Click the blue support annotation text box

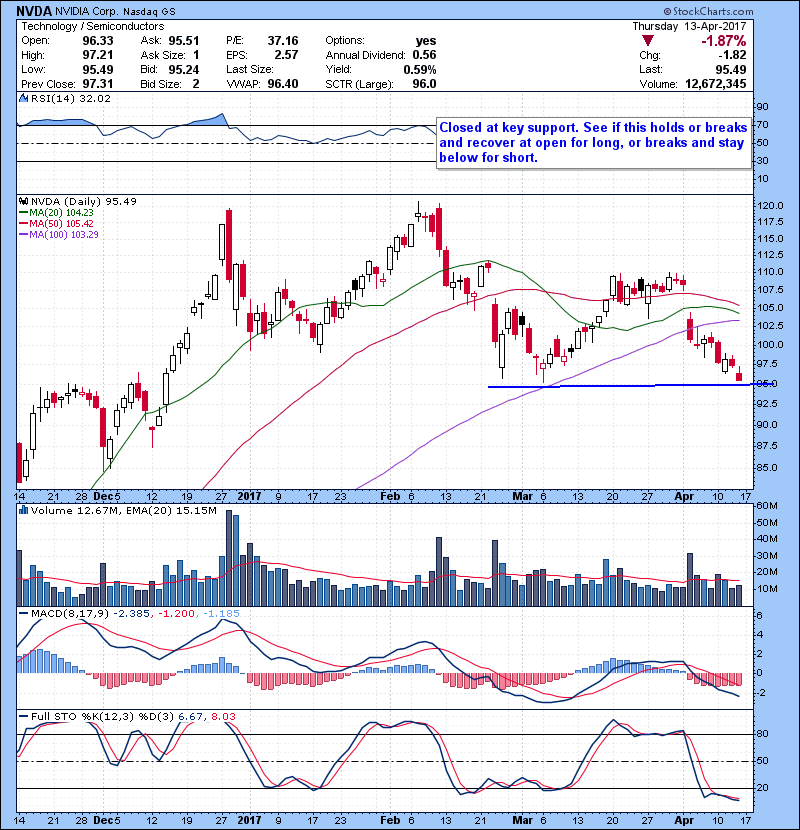[x=594, y=142]
